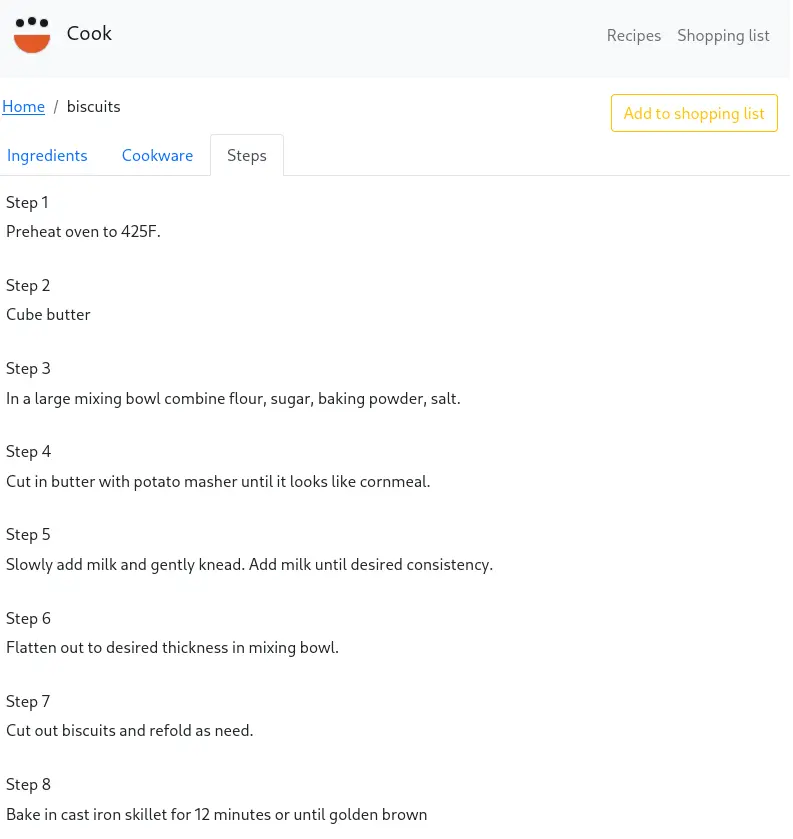793x839 pixels.
Task: Click the first faded tag under Step 5
Action: pos(62,583)
